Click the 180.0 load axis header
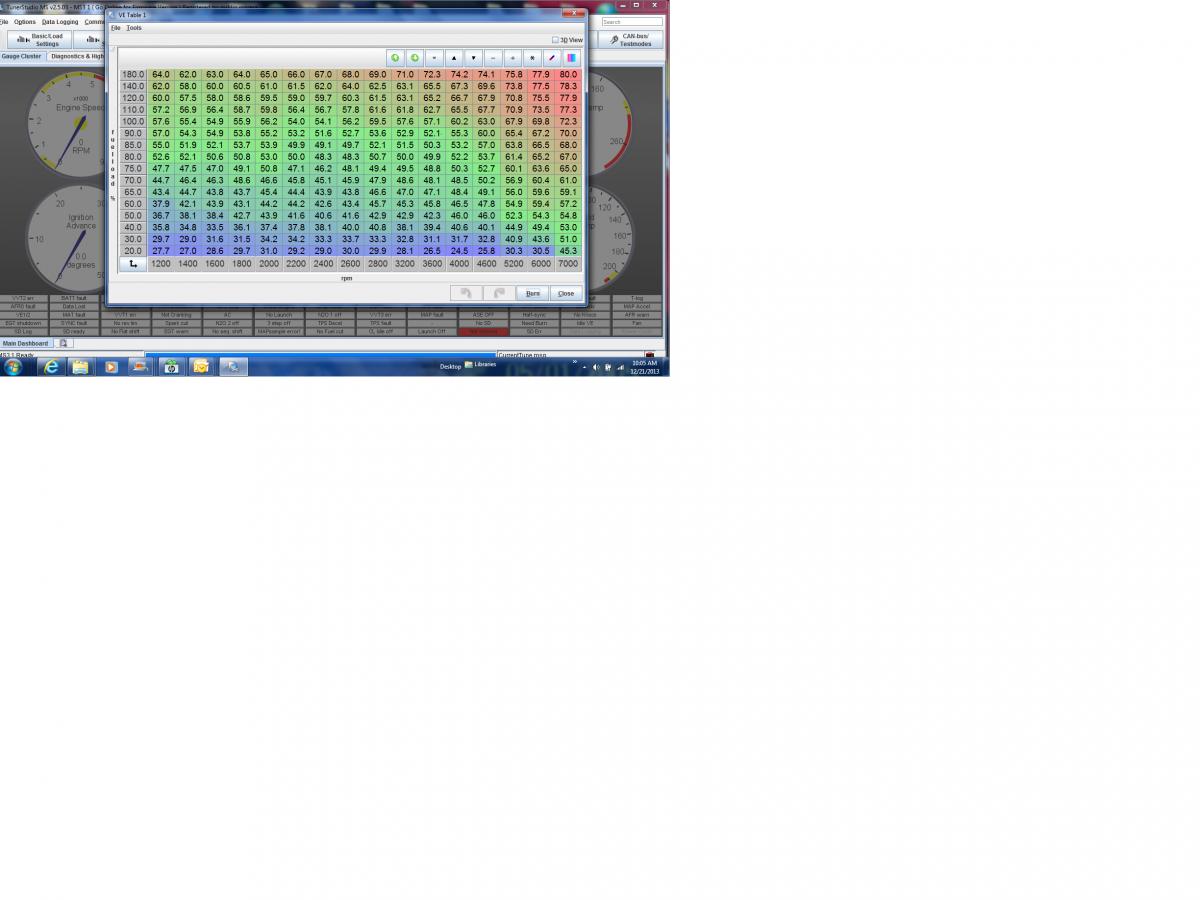 pyautogui.click(x=133, y=75)
